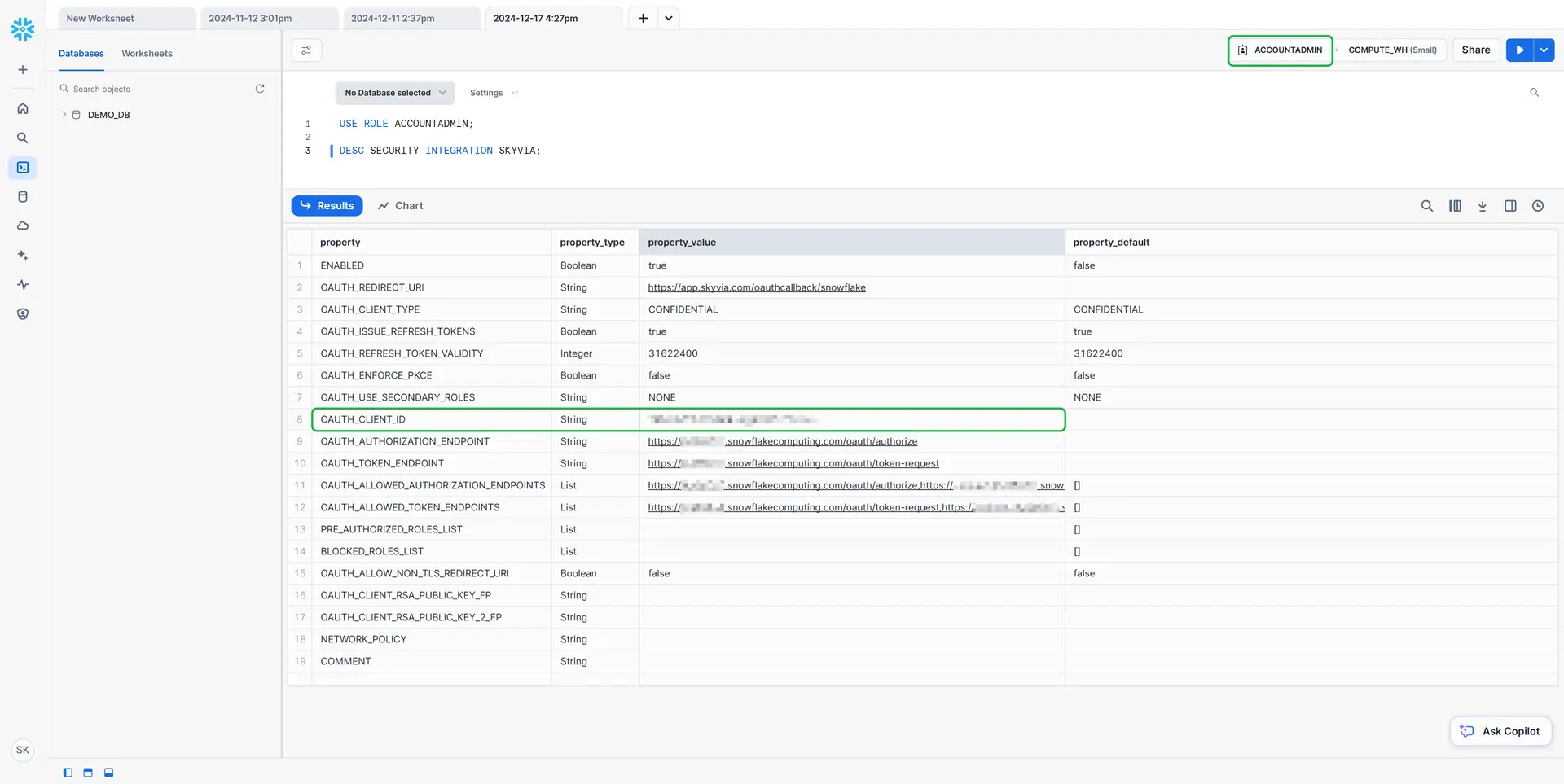Open the Search icon in left sidebar
Screen dimensions: 1564x784
(x=23, y=138)
